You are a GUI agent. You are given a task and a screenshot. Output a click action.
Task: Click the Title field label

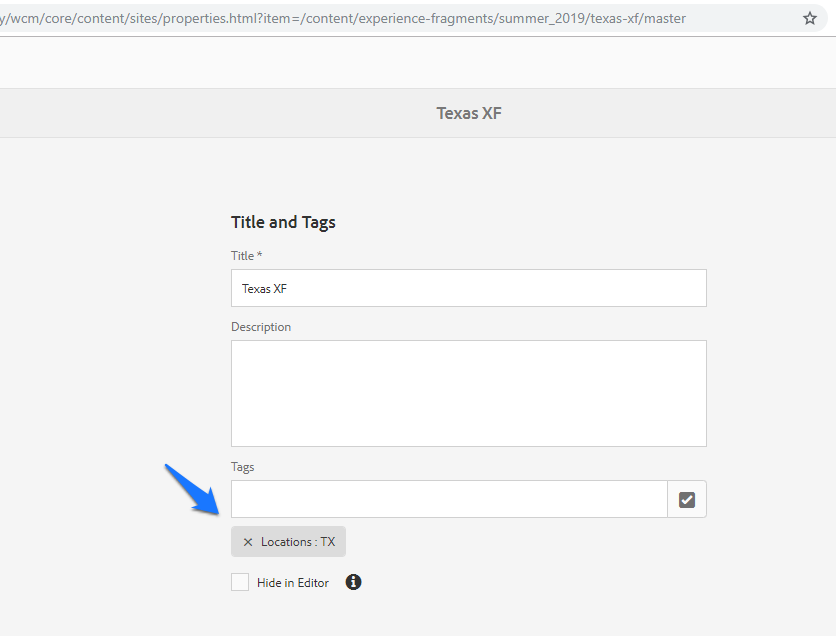(x=243, y=256)
